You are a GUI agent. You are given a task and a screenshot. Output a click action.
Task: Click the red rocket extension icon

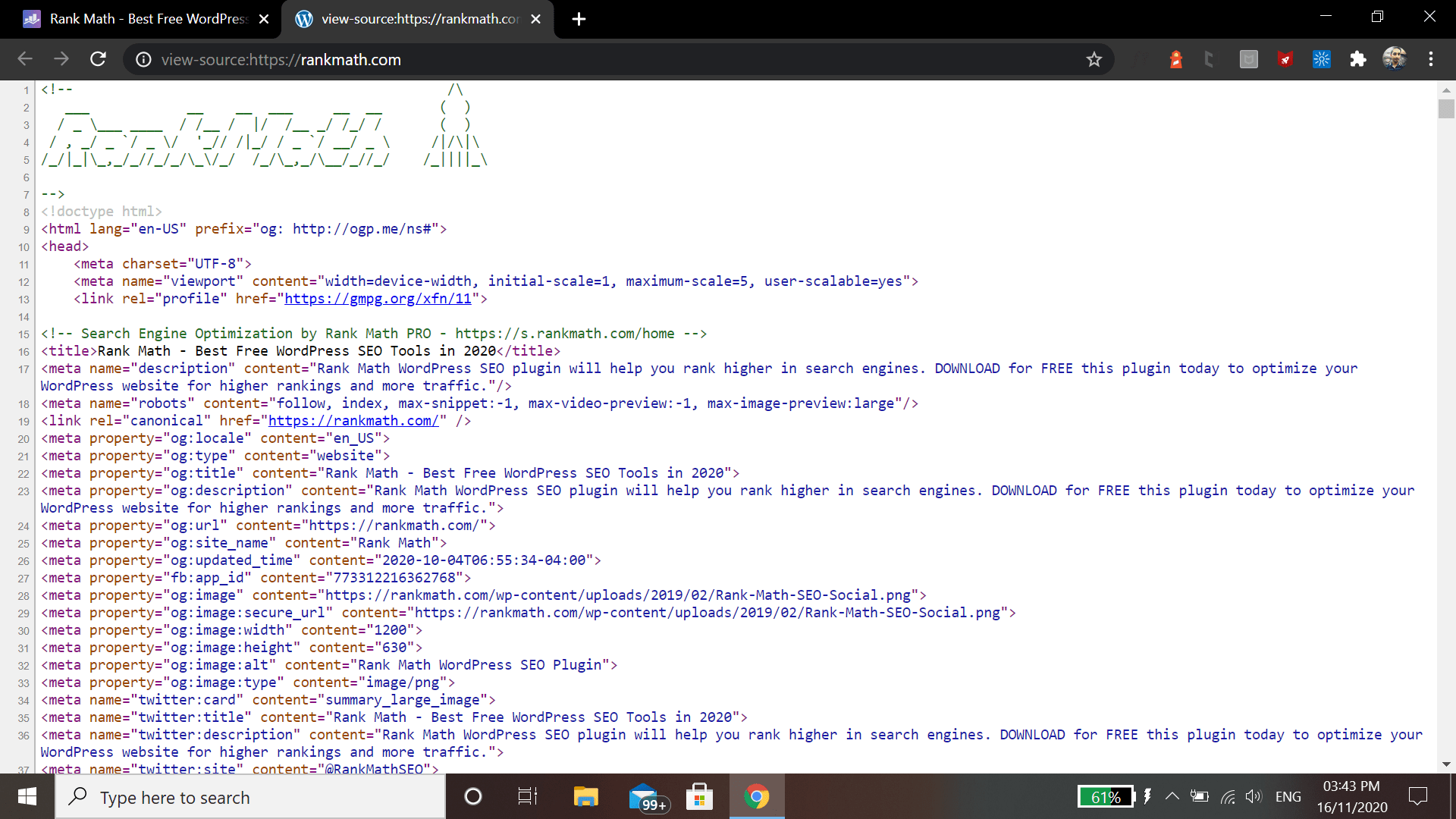(1285, 59)
